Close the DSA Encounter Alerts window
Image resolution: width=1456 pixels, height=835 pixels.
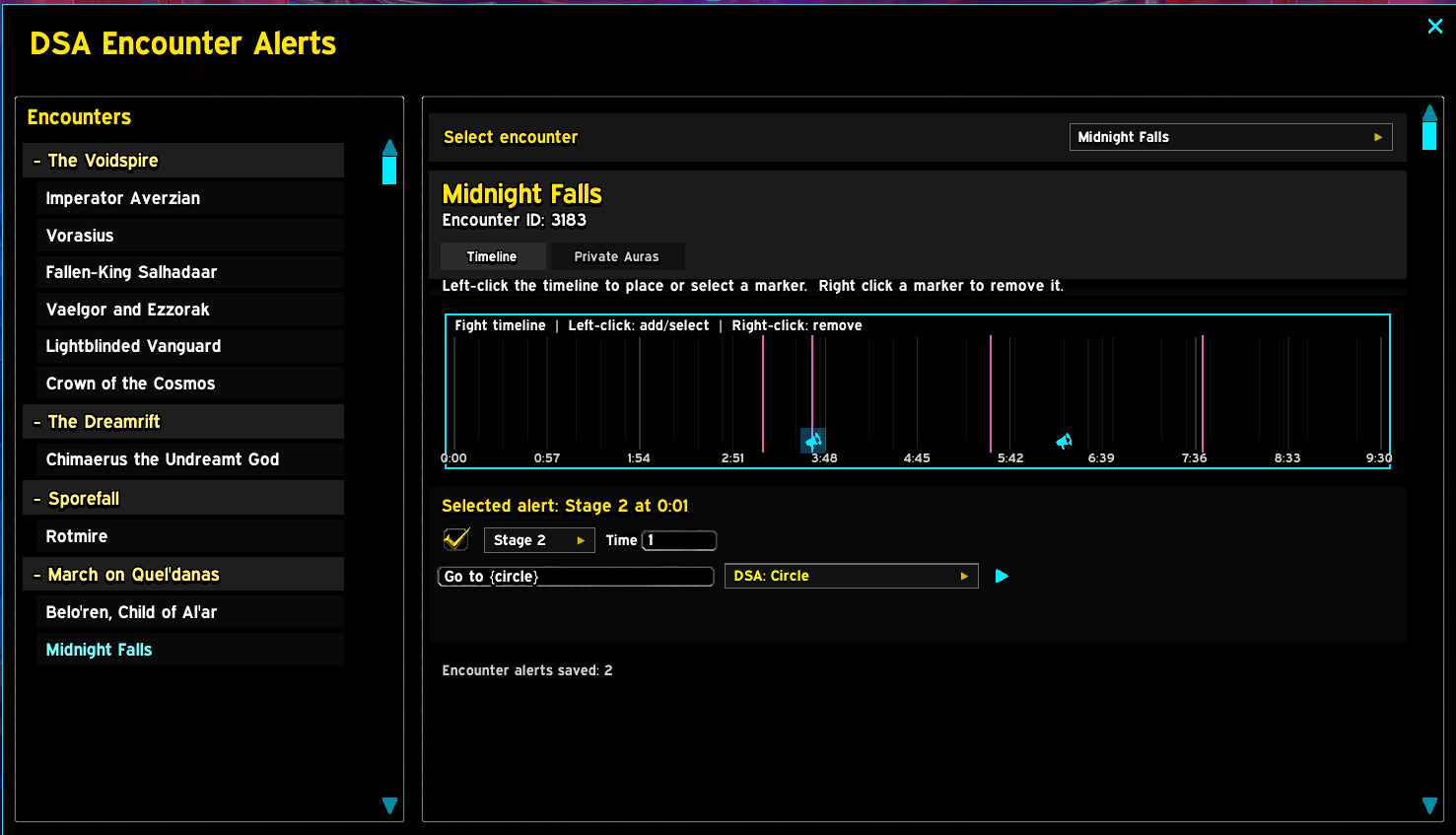tap(1435, 27)
